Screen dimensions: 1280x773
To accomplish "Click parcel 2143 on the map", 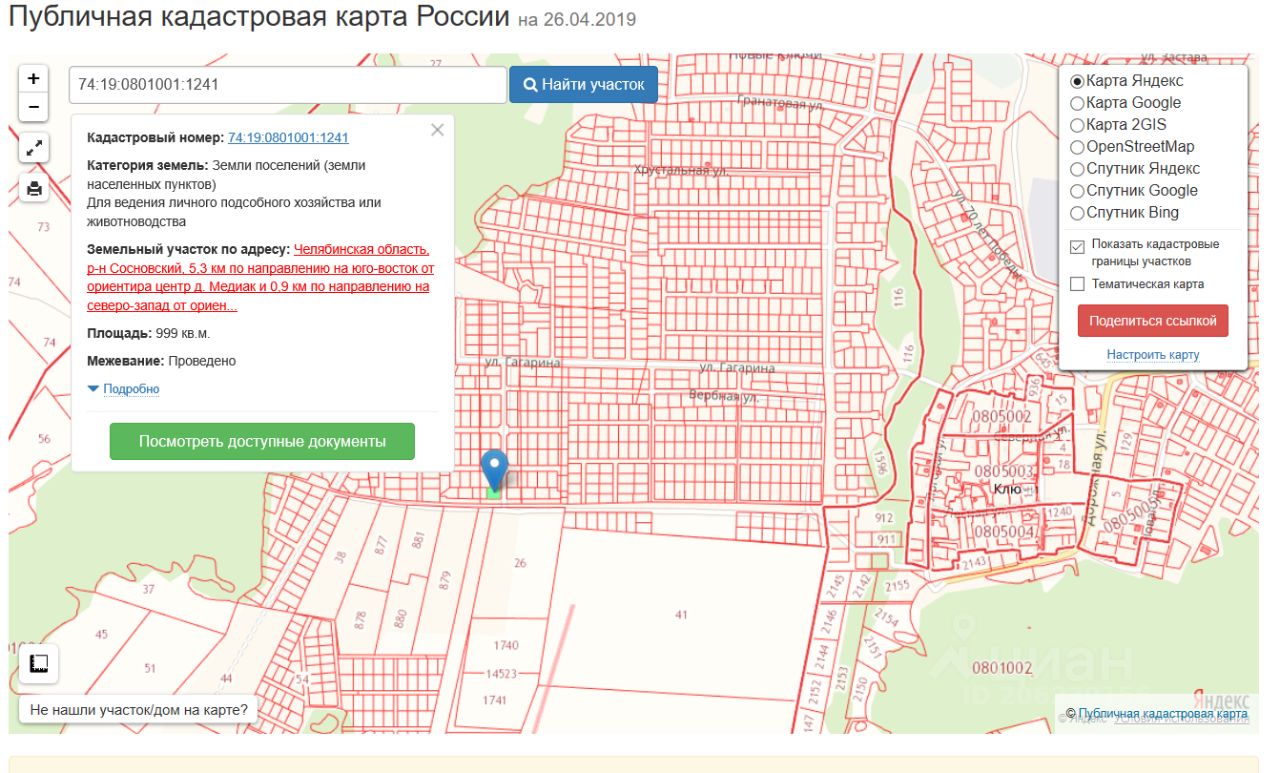I will pos(976,563).
